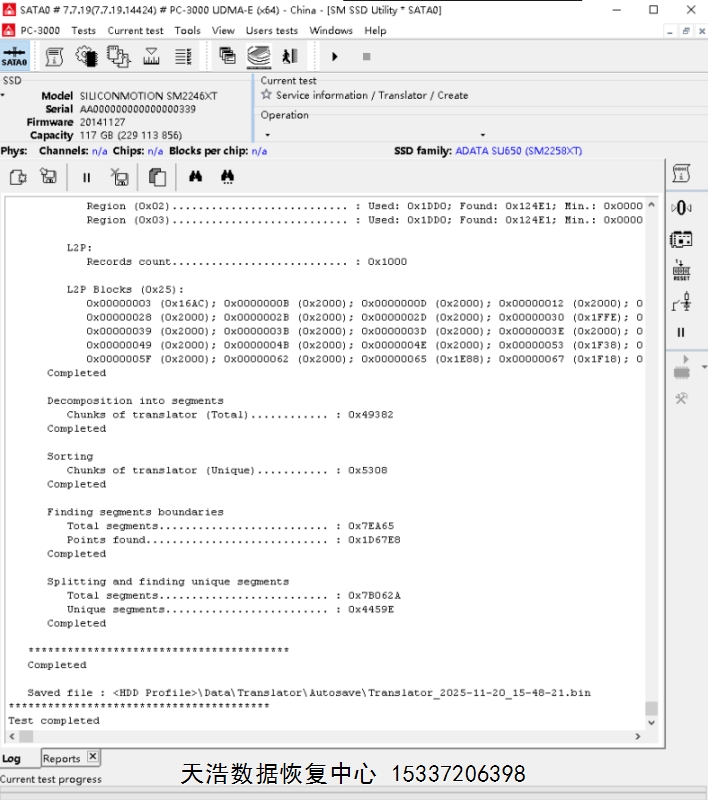Click the wrench tools icon in right sidebar

(x=681, y=398)
